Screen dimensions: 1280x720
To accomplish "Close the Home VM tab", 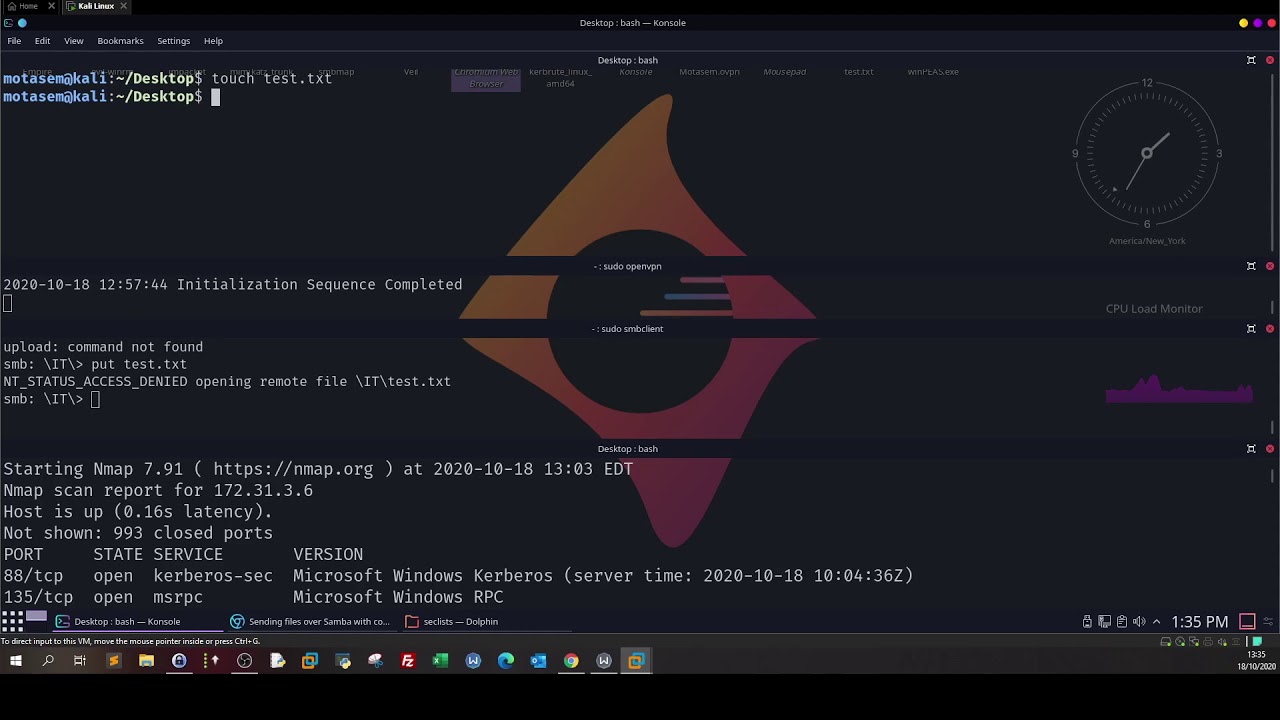I will (51, 6).
